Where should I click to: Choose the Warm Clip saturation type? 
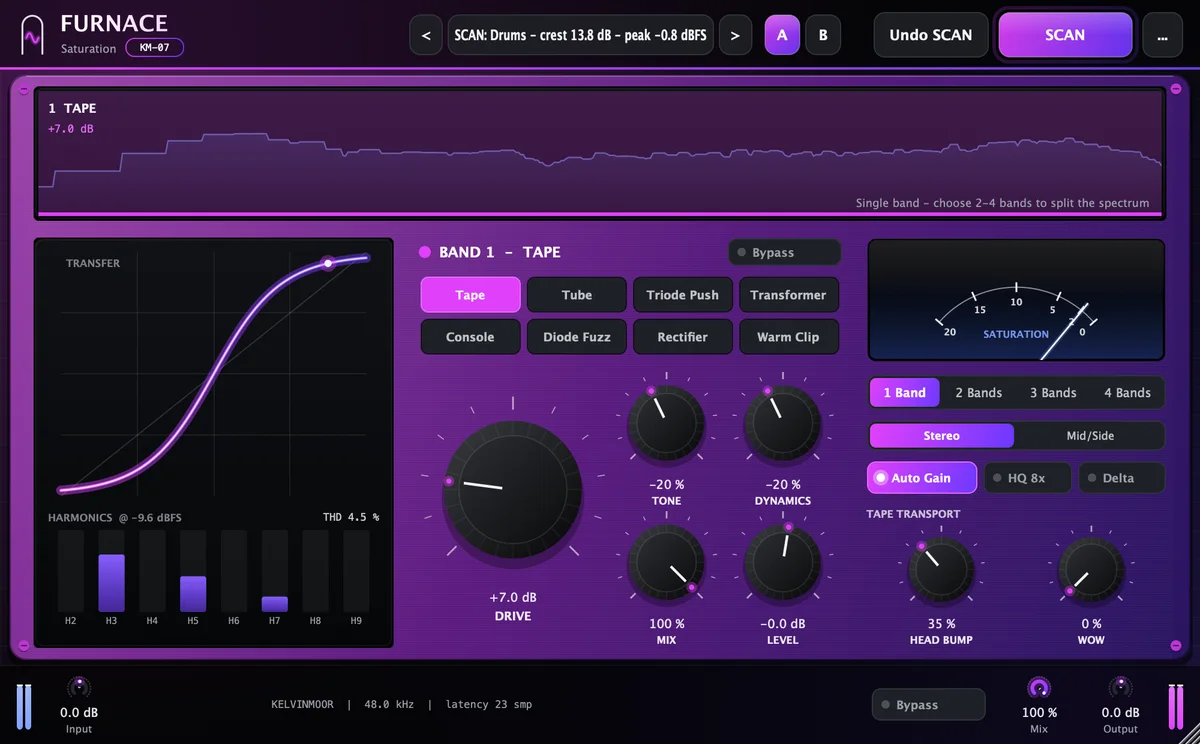[789, 337]
